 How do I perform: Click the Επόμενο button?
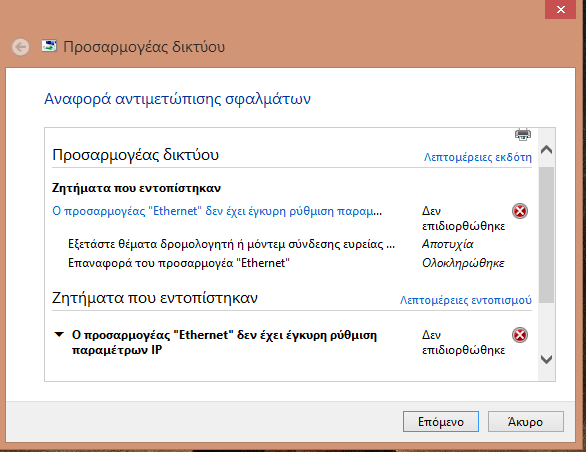coord(441,422)
